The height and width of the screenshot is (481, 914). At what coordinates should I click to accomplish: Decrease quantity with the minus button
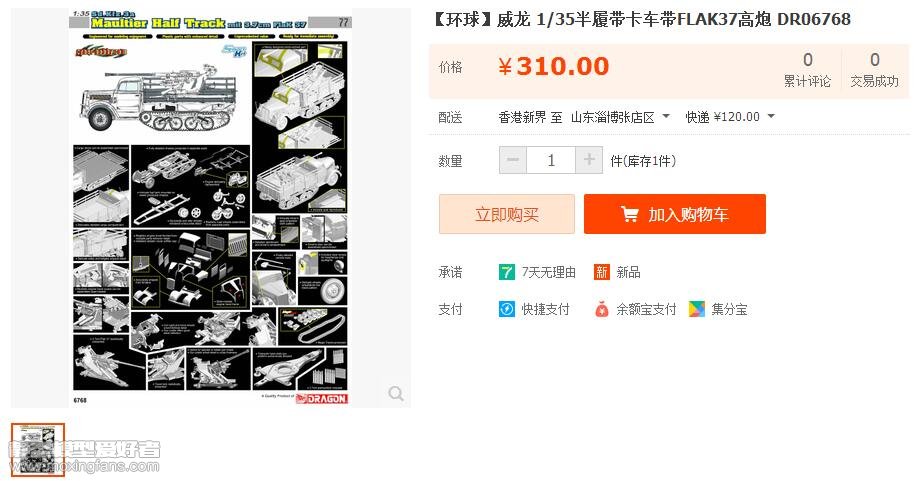(x=513, y=160)
